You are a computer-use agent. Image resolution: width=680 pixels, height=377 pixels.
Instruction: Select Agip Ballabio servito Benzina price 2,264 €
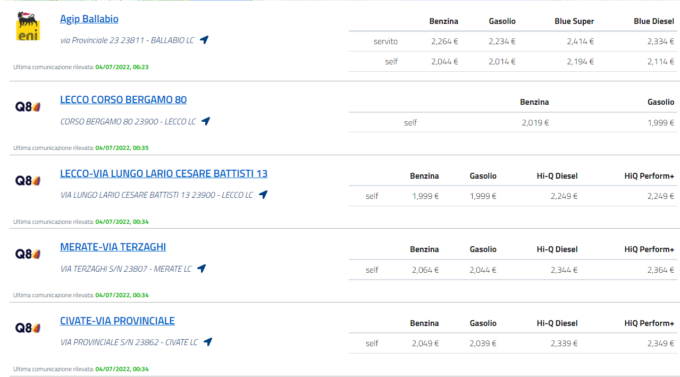pyautogui.click(x=445, y=42)
